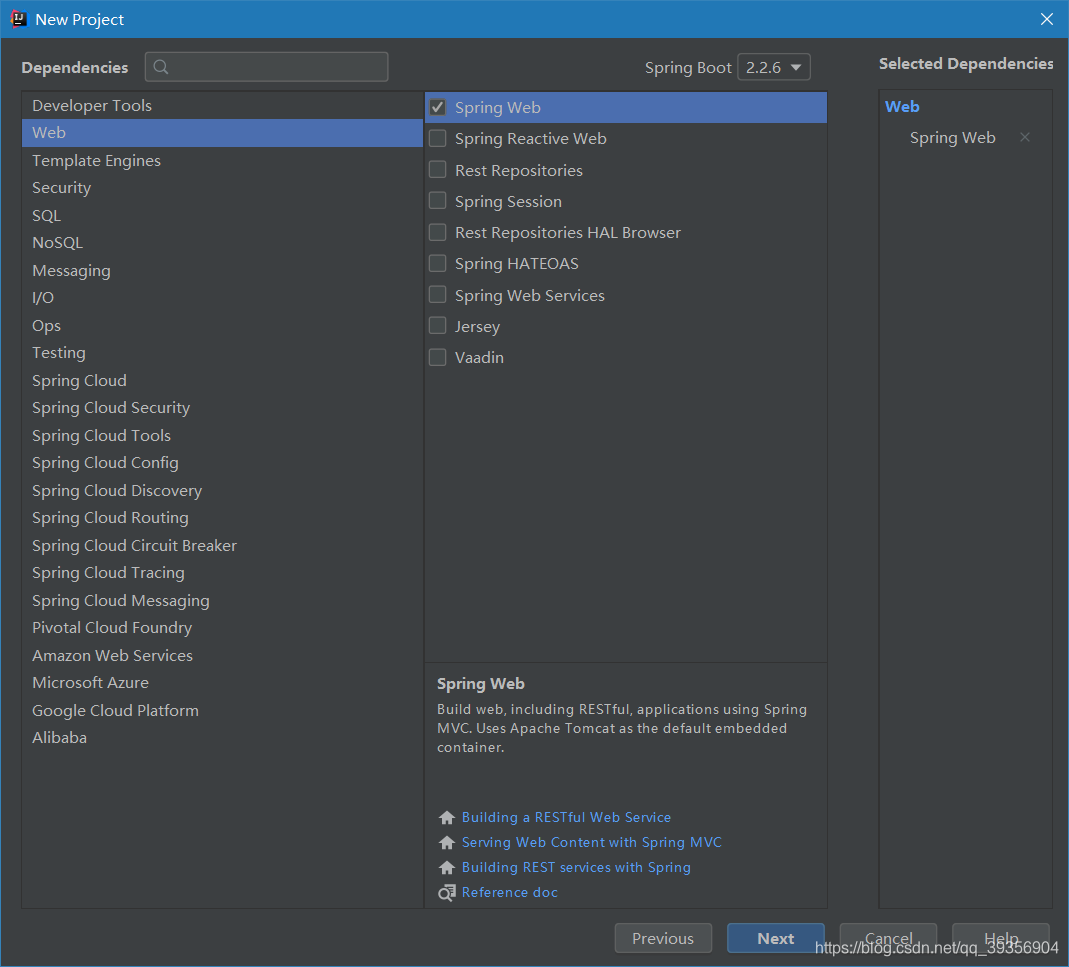Enable Rest Repositories HAL Browser
Viewport: 1069px width, 967px height.
click(438, 233)
